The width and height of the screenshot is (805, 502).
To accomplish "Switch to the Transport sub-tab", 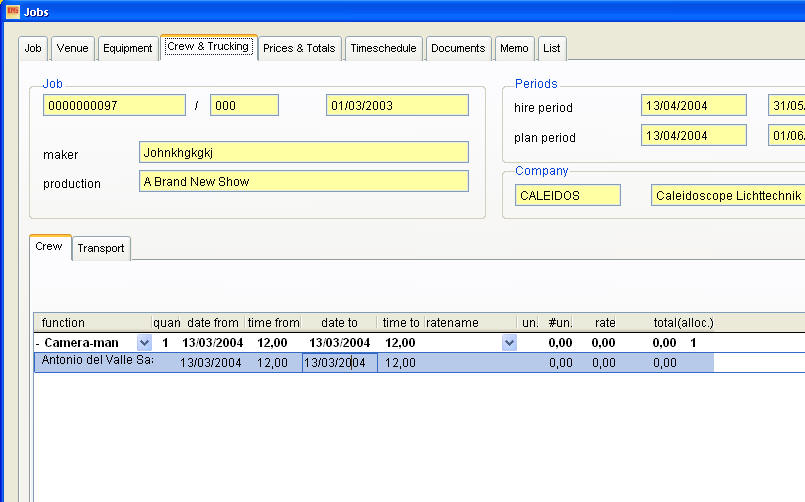I will click(101, 248).
